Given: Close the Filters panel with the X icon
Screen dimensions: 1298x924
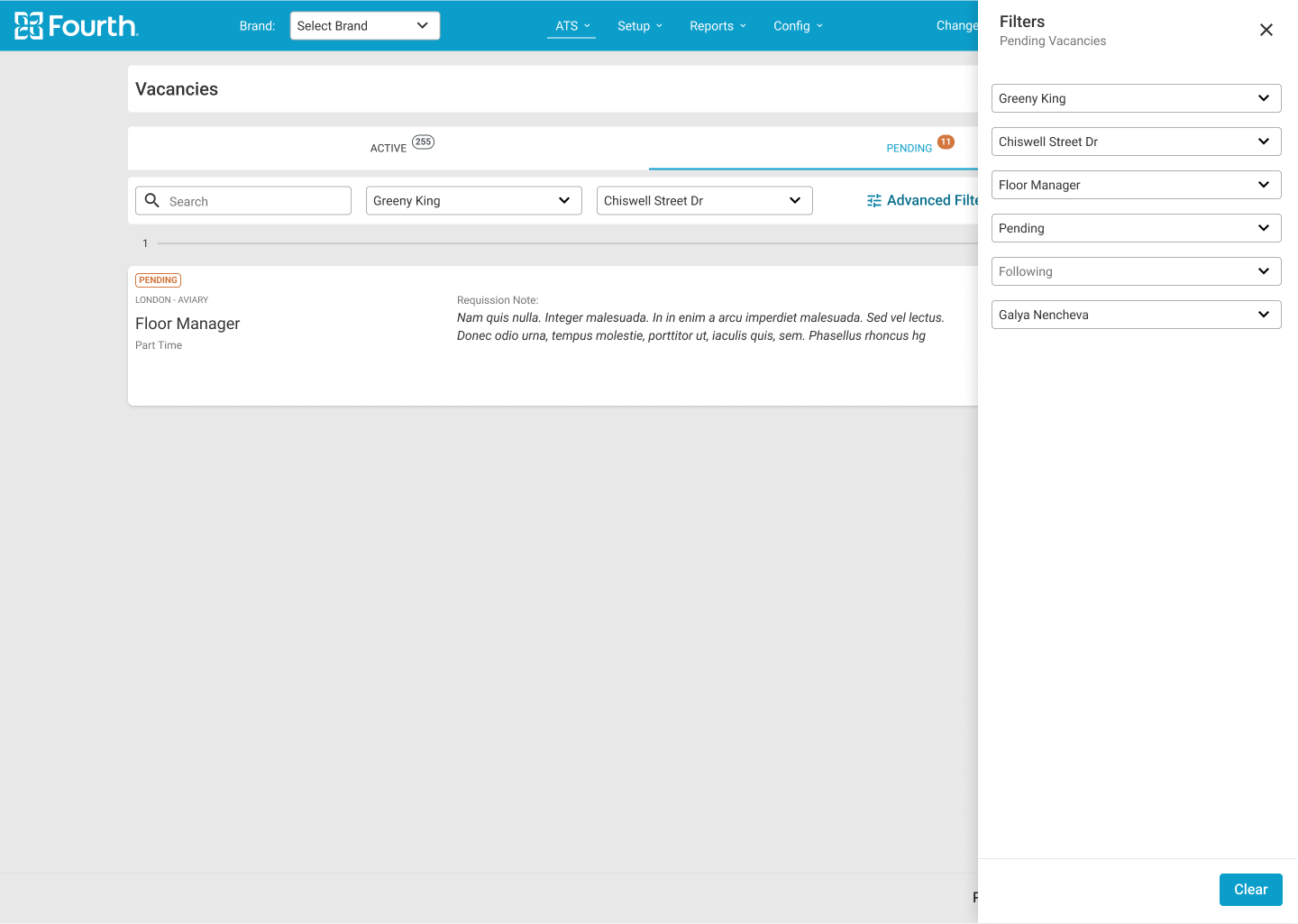Looking at the screenshot, I should (1266, 30).
